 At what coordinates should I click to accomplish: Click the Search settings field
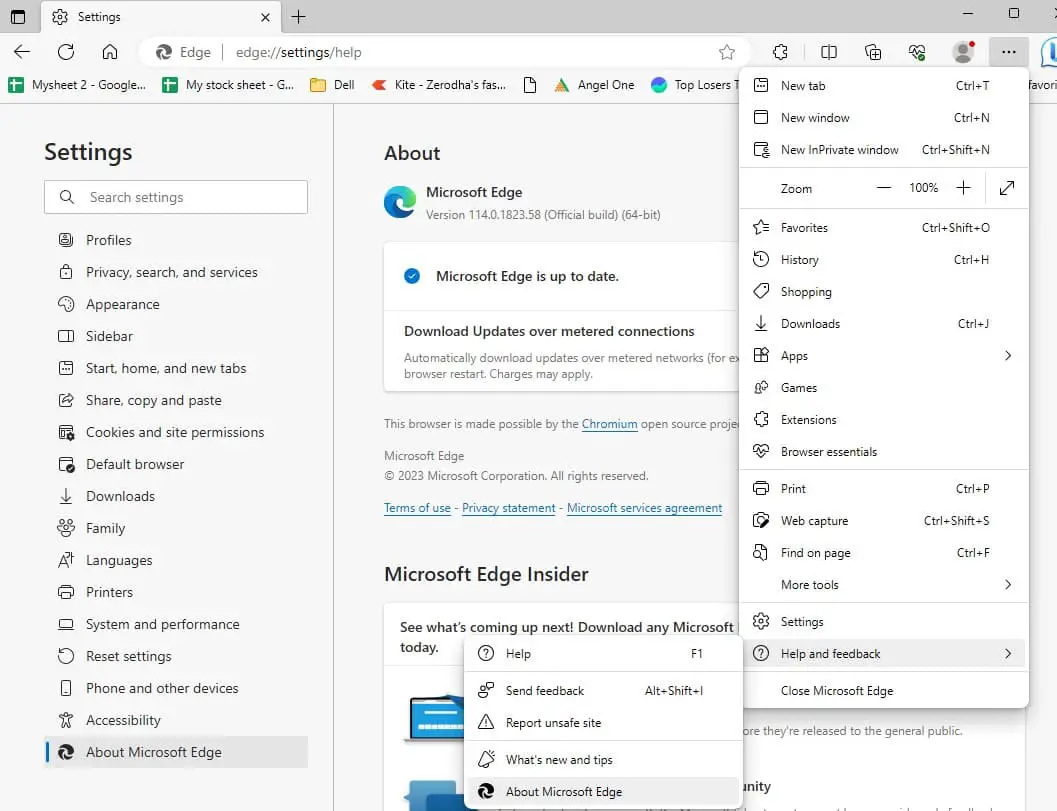[176, 197]
